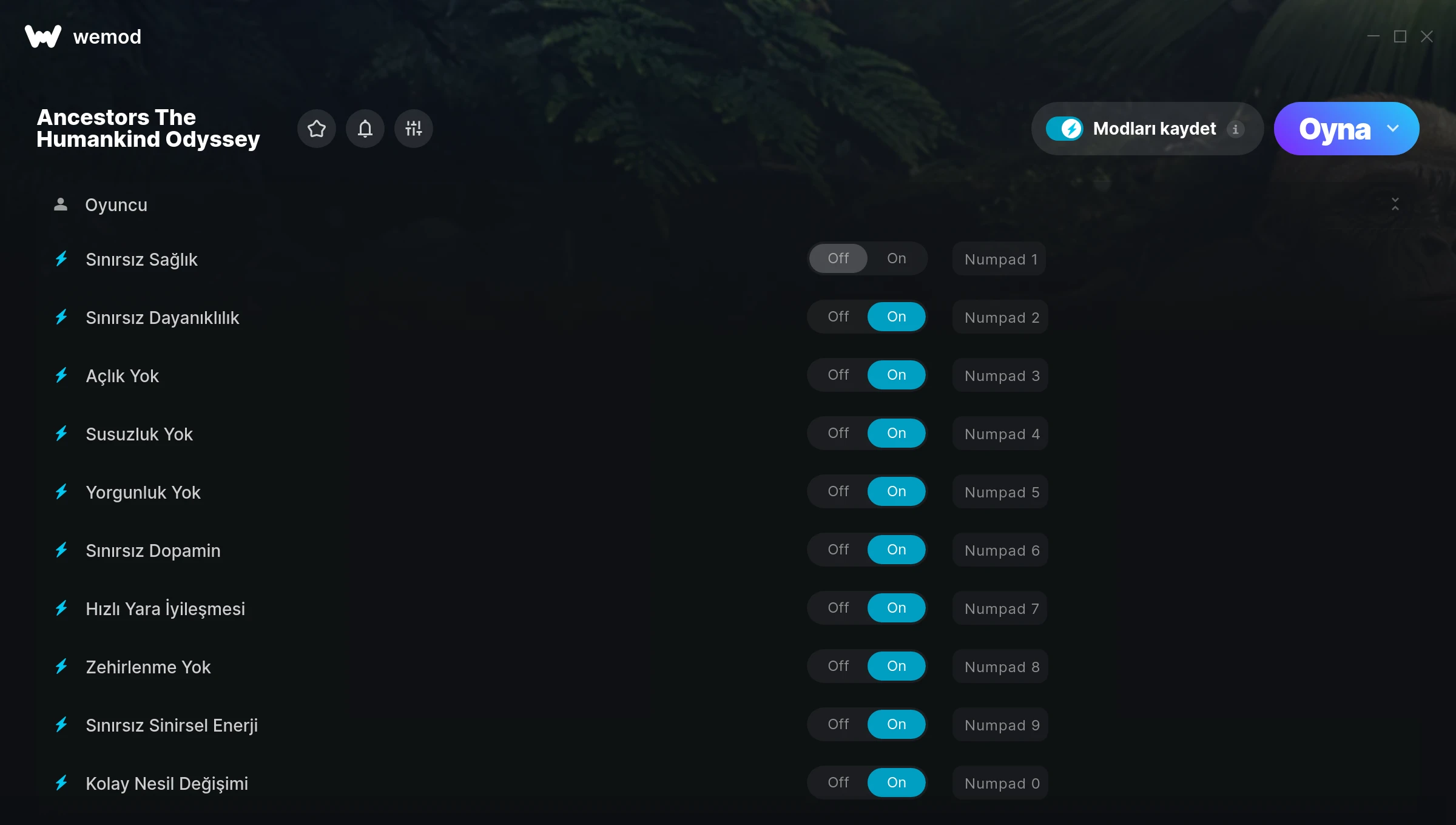Image resolution: width=1456 pixels, height=825 pixels.
Task: Open the notifications bell icon
Action: point(365,129)
